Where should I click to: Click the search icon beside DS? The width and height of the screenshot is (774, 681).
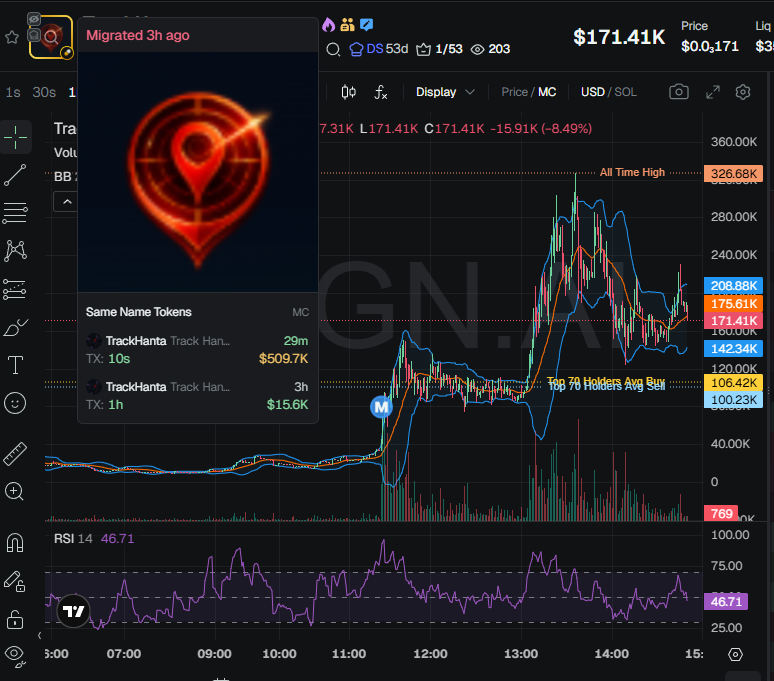[333, 49]
